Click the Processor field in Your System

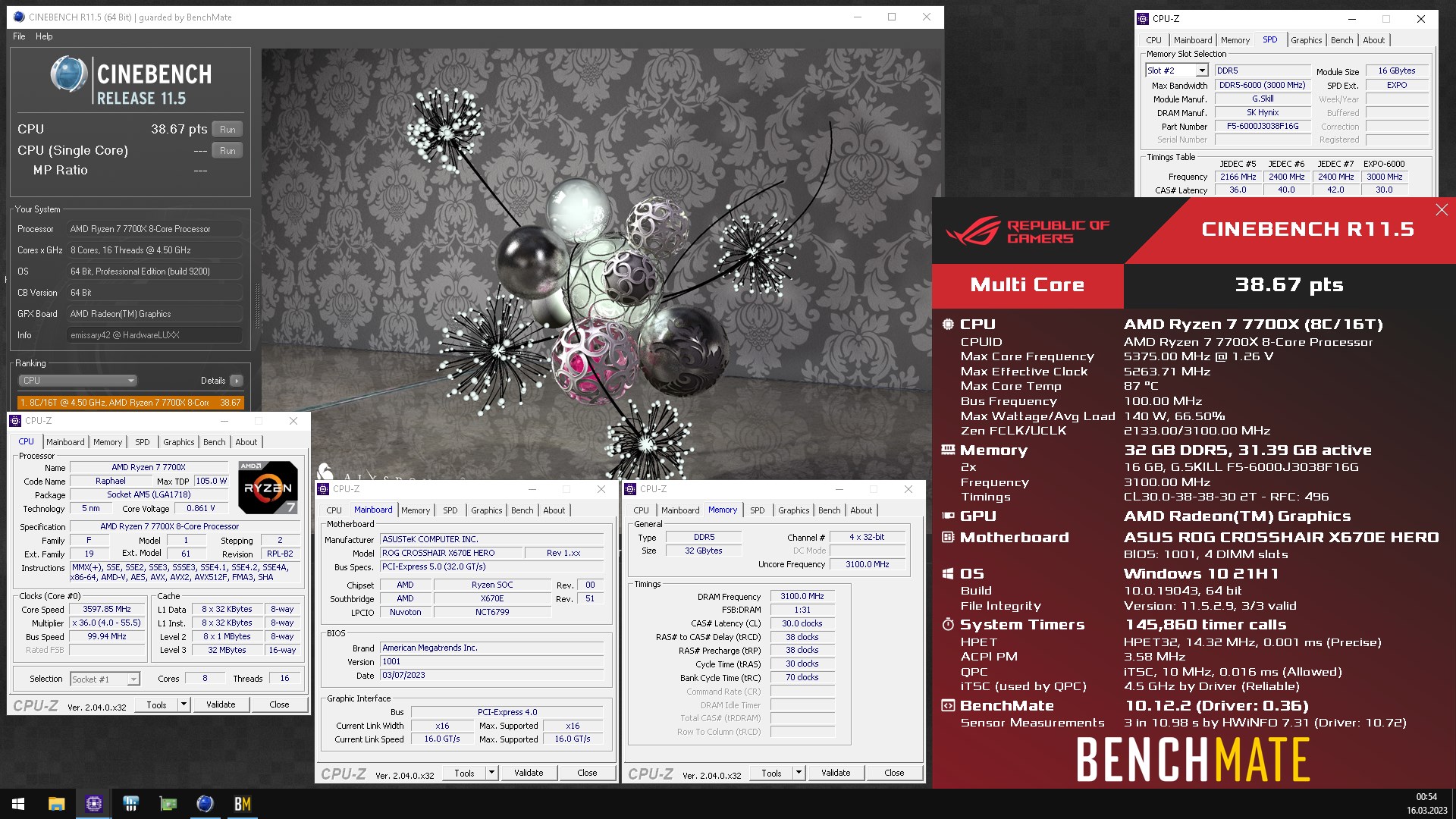pos(155,229)
